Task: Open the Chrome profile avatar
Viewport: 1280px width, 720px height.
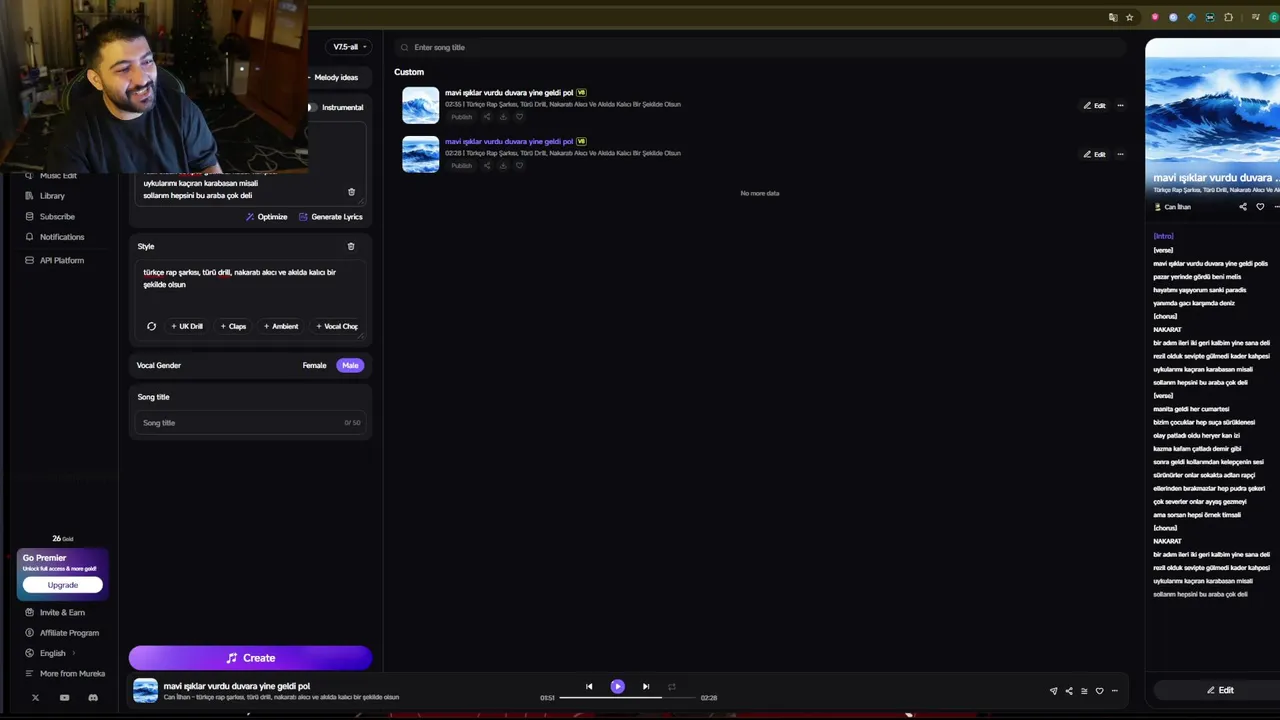Action: (x=1275, y=17)
